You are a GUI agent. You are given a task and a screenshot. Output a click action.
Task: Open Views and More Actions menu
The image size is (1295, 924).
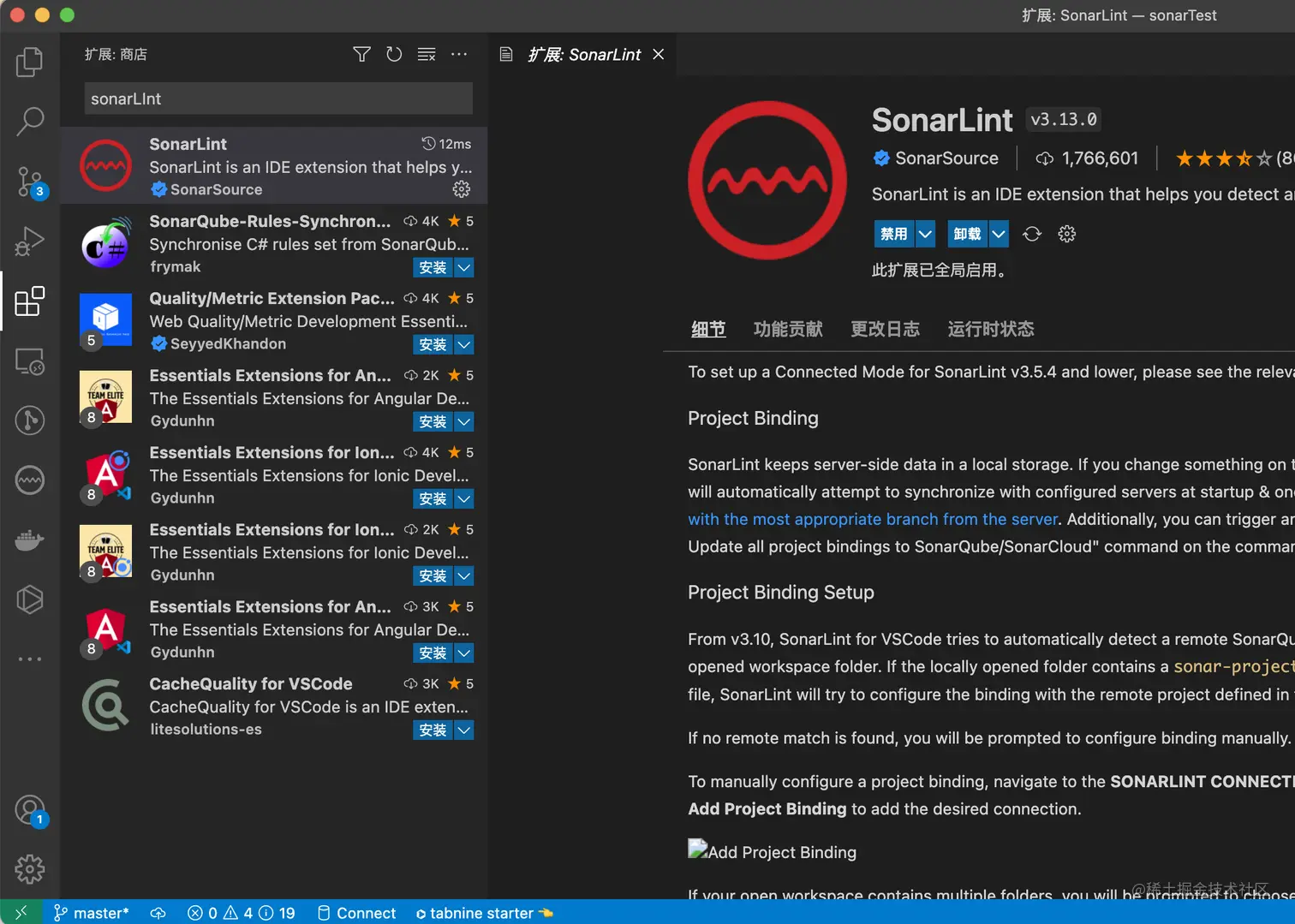(459, 55)
